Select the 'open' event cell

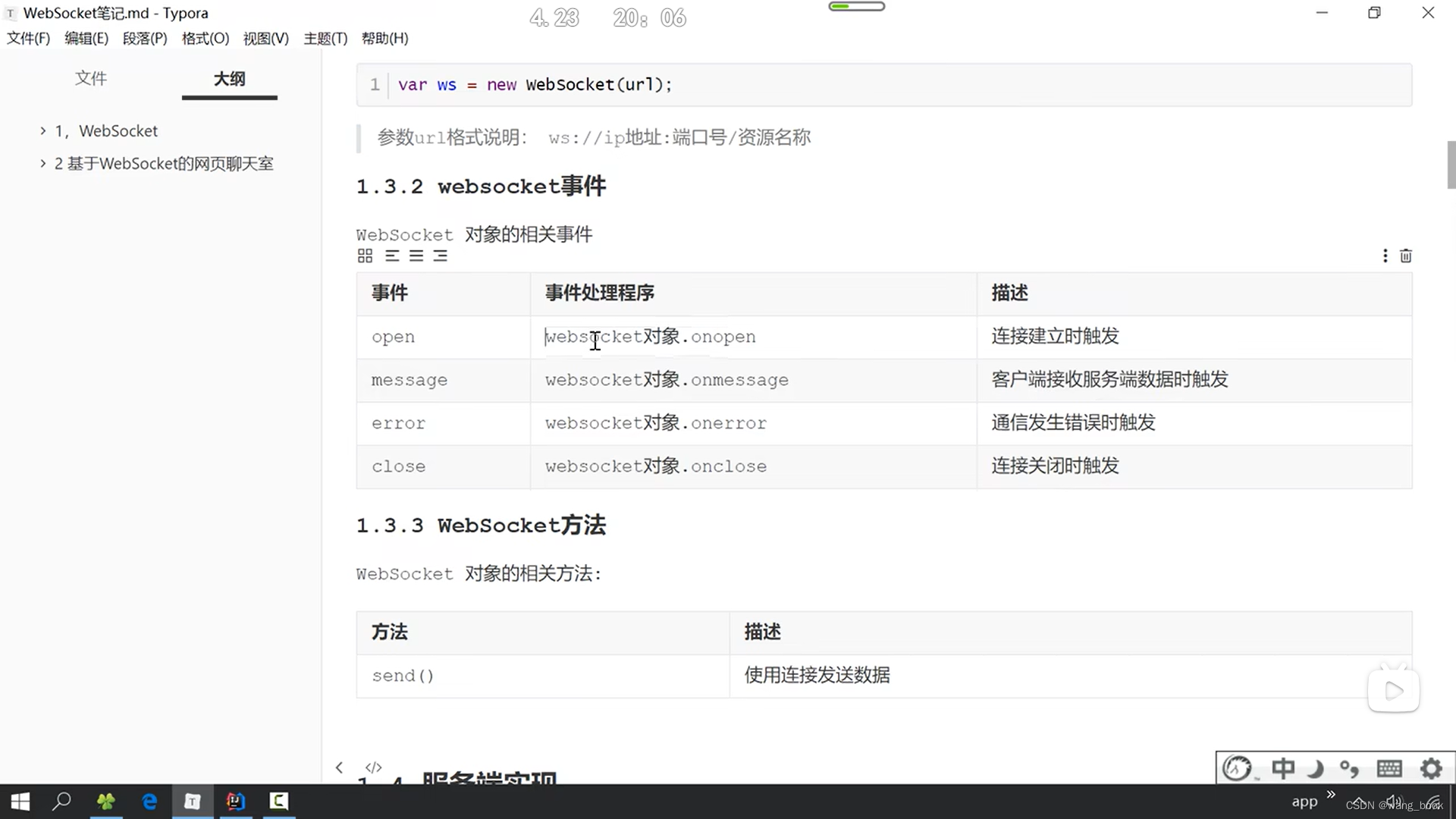[x=443, y=337]
